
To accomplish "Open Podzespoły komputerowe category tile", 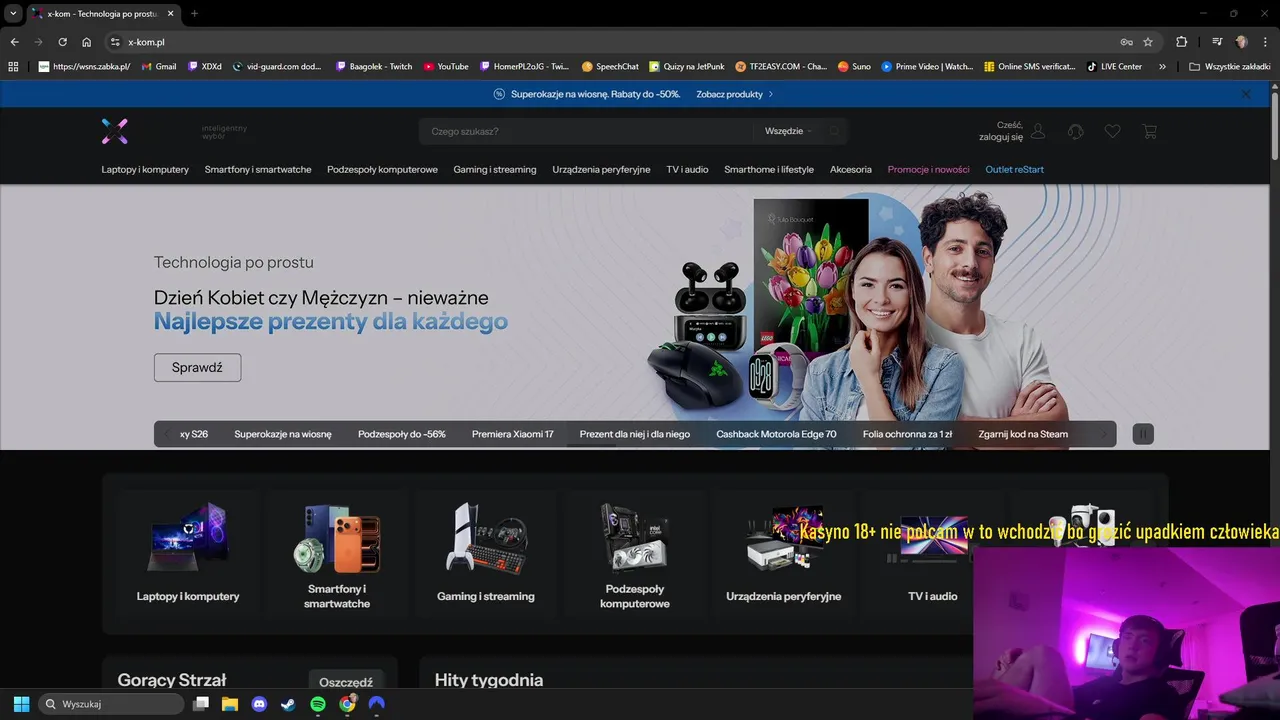I will 635,555.
